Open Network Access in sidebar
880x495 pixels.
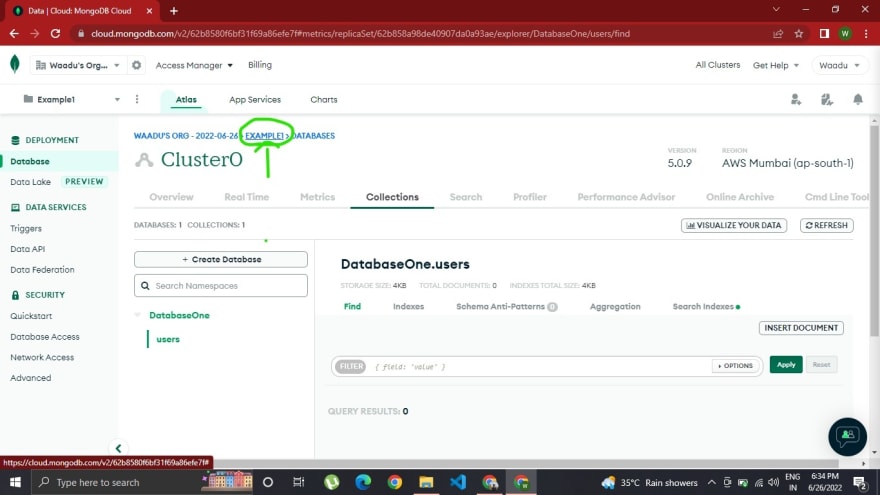(42, 358)
